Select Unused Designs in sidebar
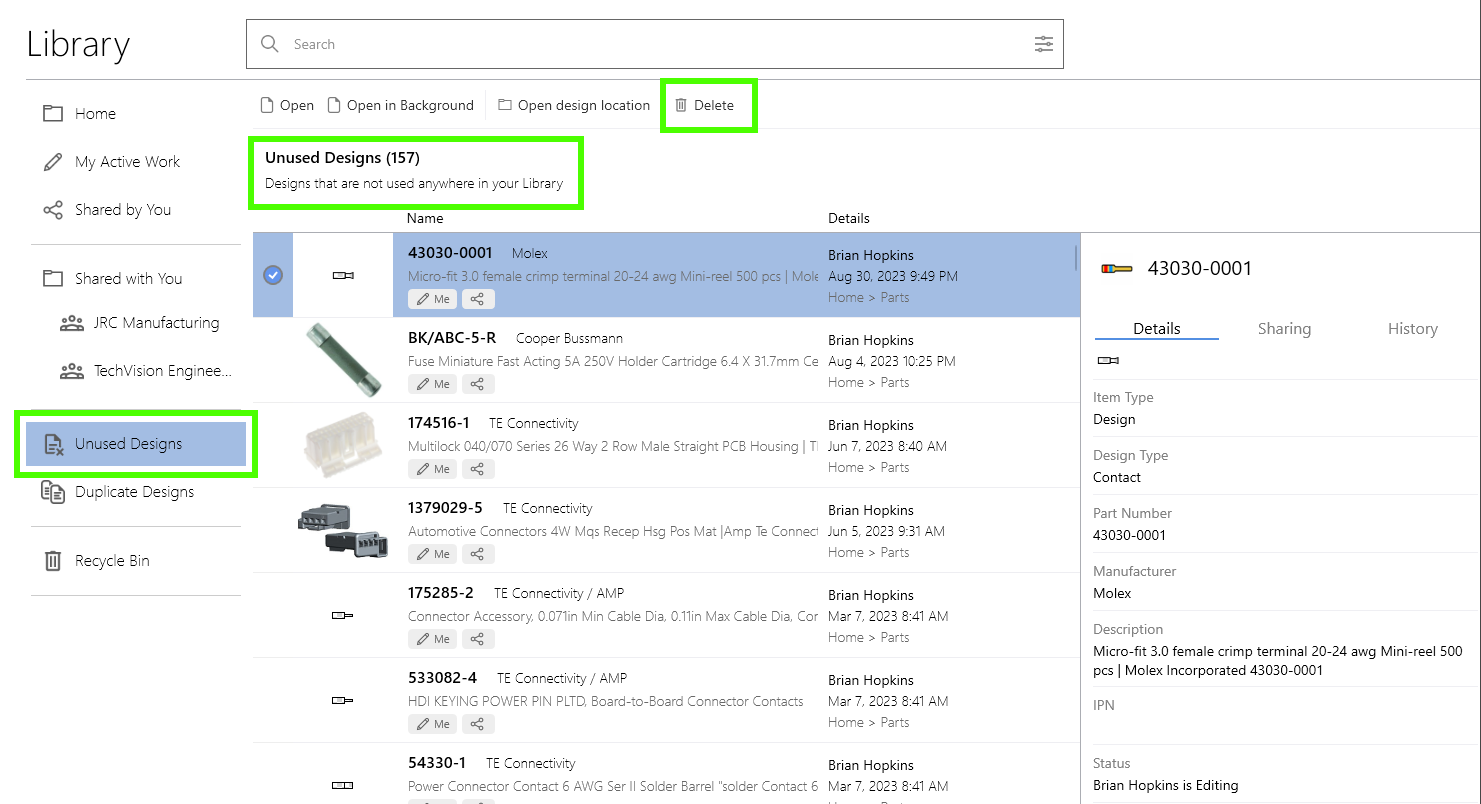 tap(136, 444)
